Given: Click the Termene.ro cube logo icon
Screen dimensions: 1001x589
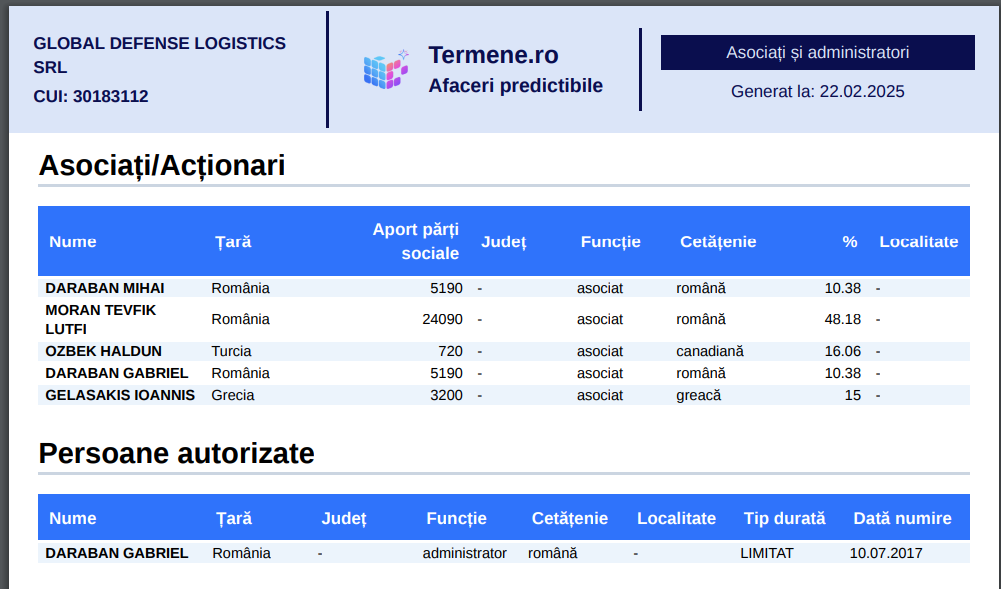Looking at the screenshot, I should [386, 69].
